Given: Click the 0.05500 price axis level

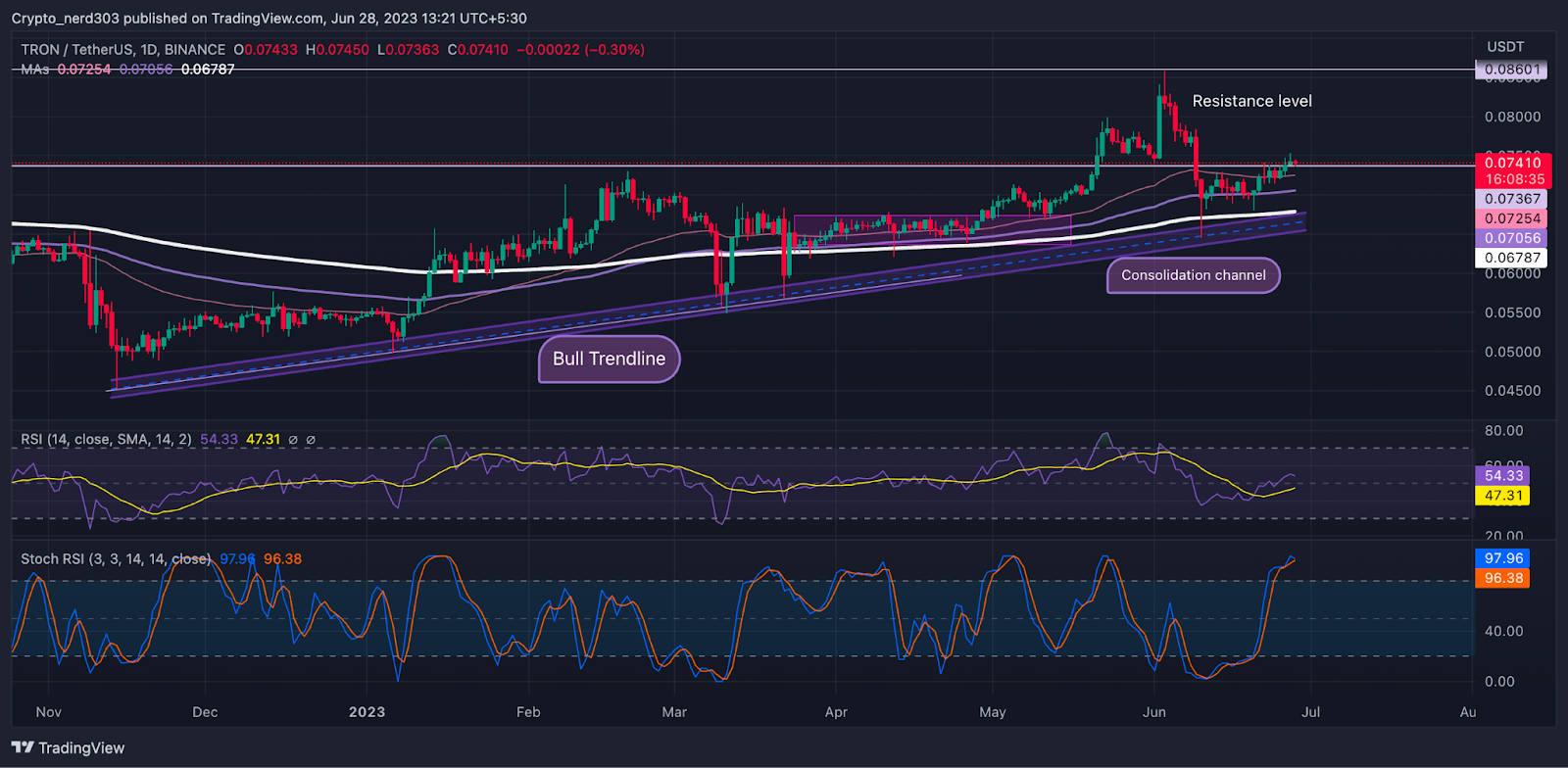Looking at the screenshot, I should pyautogui.click(x=1512, y=312).
